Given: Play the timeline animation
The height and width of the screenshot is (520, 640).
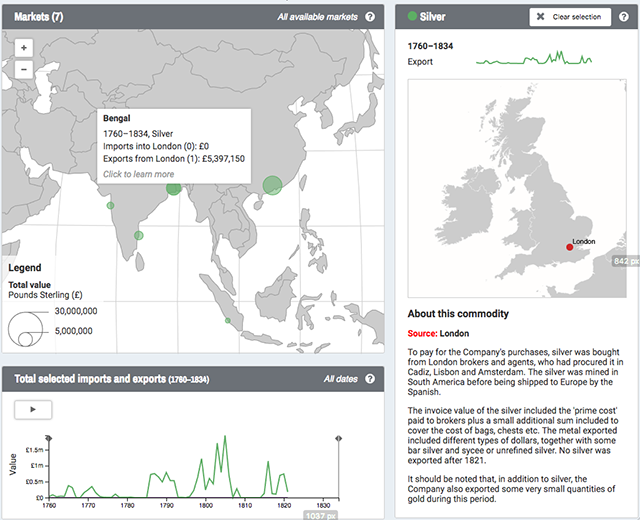Looking at the screenshot, I should [x=33, y=410].
